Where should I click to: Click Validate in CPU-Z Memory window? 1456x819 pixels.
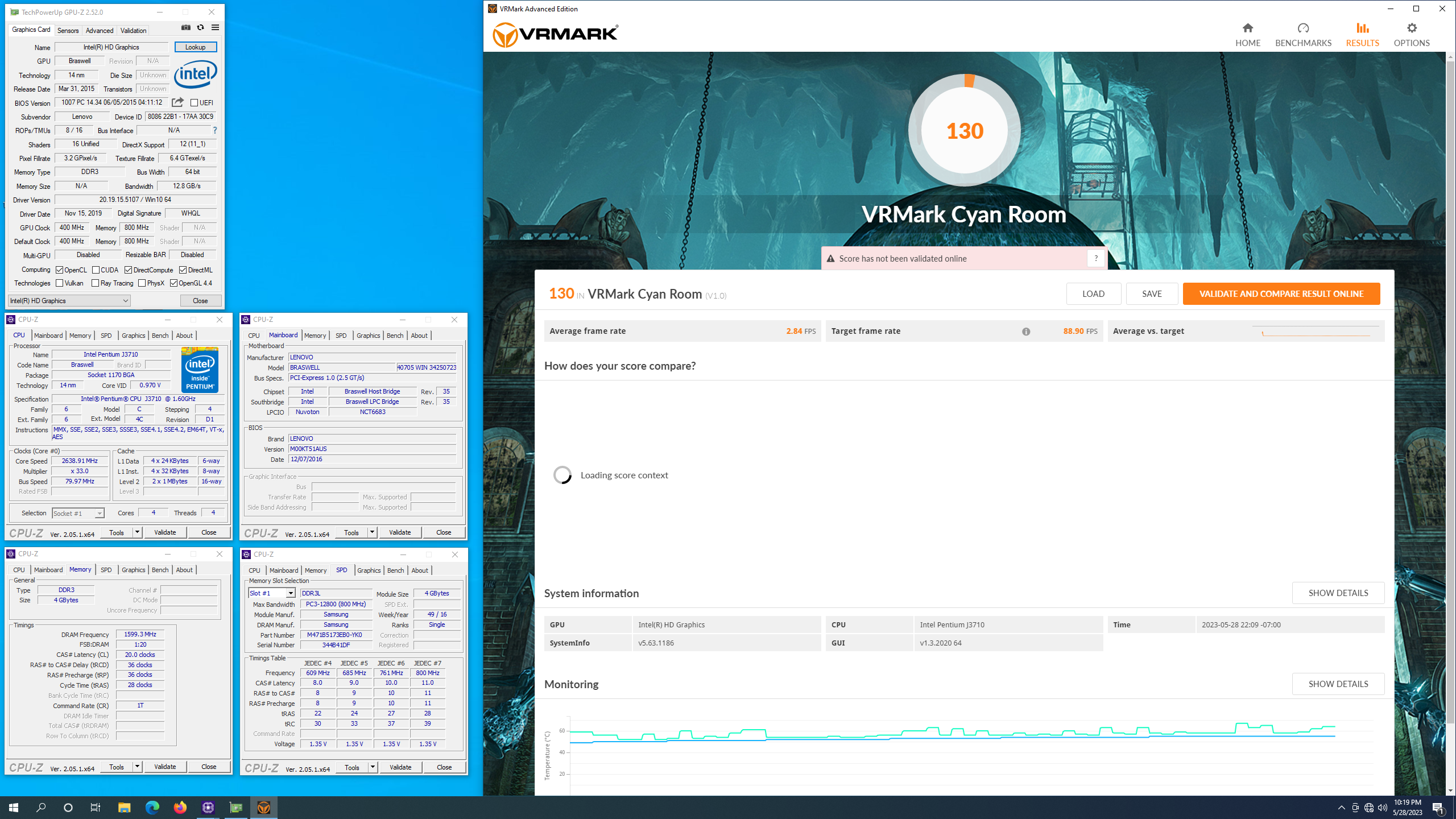point(165,767)
